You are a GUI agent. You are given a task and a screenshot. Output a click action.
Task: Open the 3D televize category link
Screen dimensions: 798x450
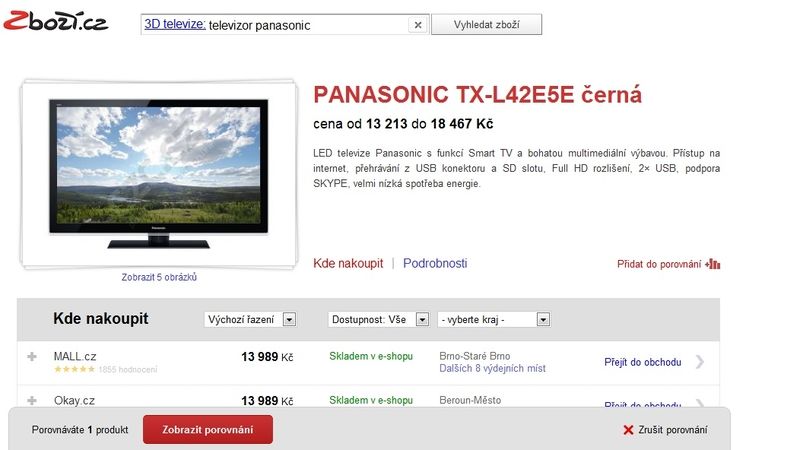[175, 24]
